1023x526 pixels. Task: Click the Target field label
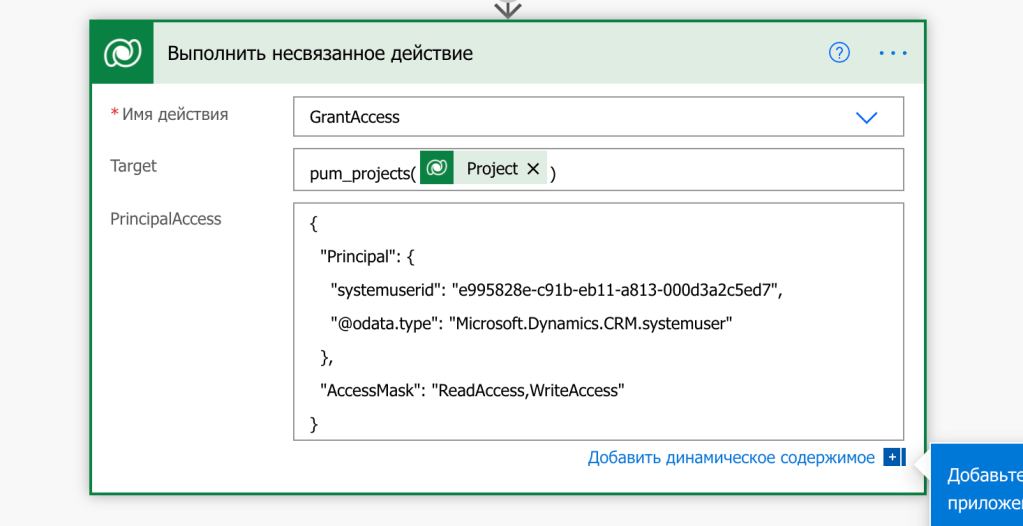pos(133,166)
